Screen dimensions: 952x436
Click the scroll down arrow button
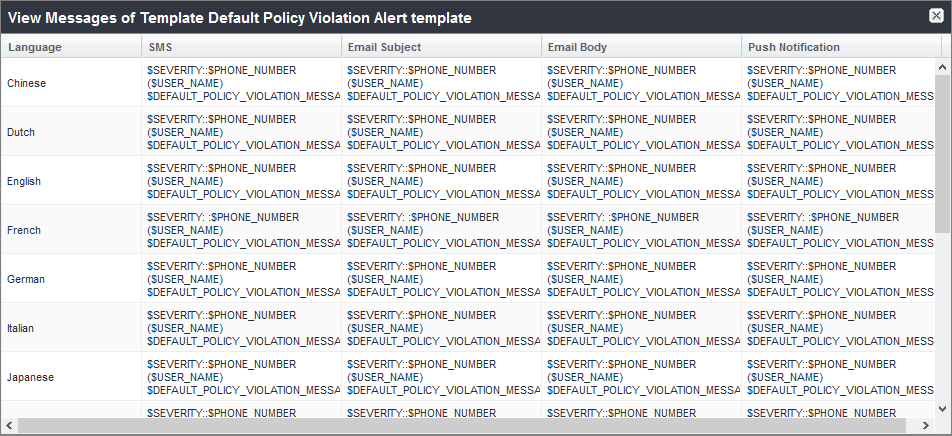click(943, 409)
